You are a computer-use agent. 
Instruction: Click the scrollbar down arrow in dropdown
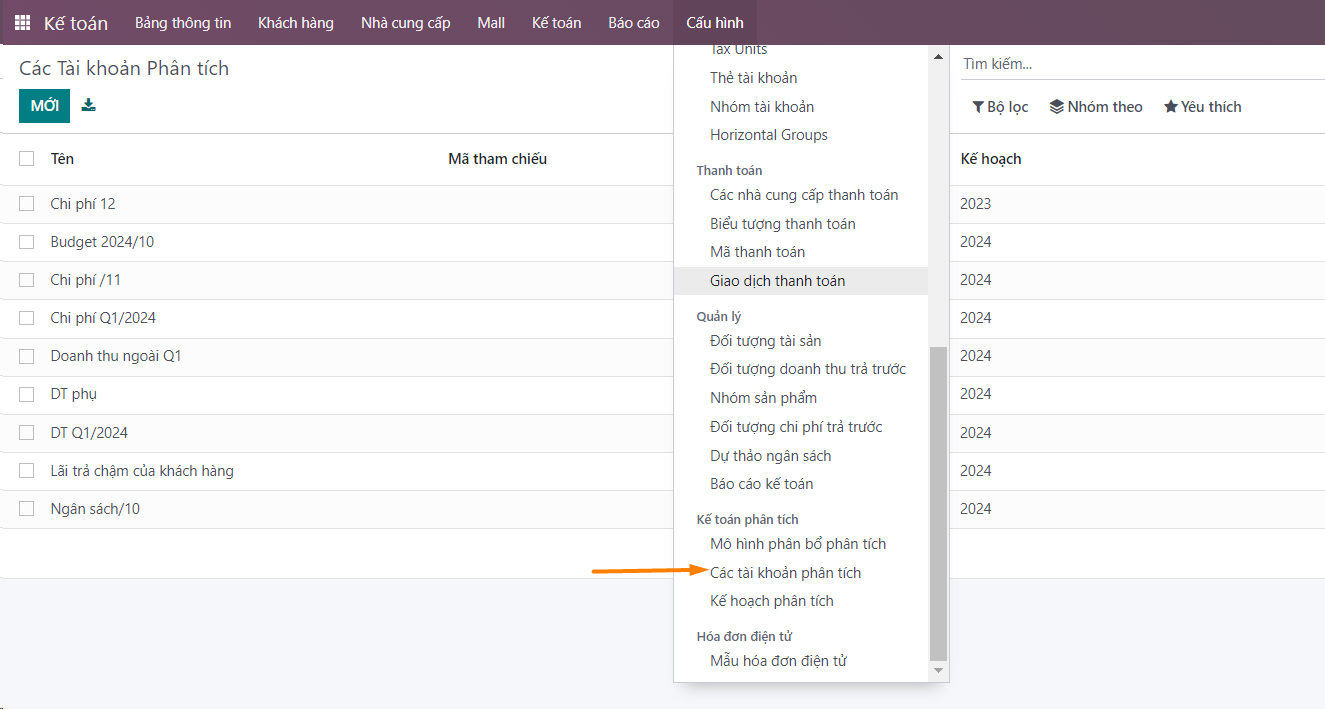click(x=938, y=670)
